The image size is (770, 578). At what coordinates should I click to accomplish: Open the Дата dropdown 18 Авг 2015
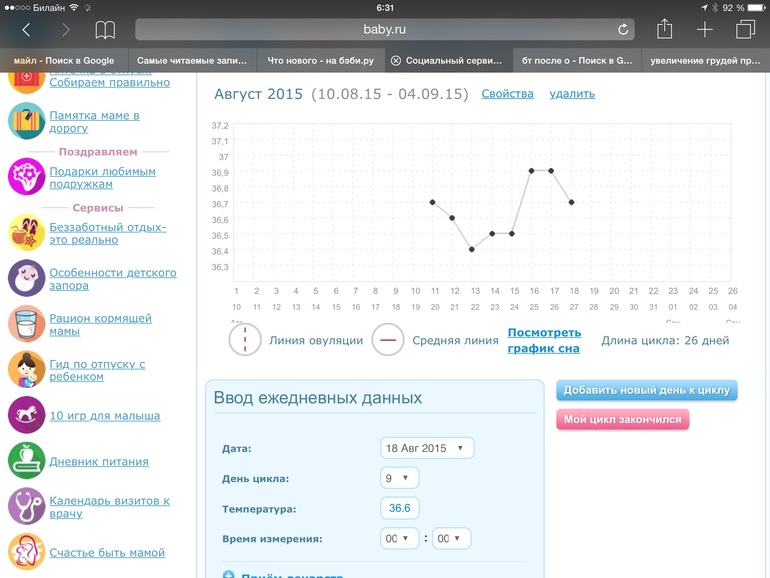[x=427, y=448]
